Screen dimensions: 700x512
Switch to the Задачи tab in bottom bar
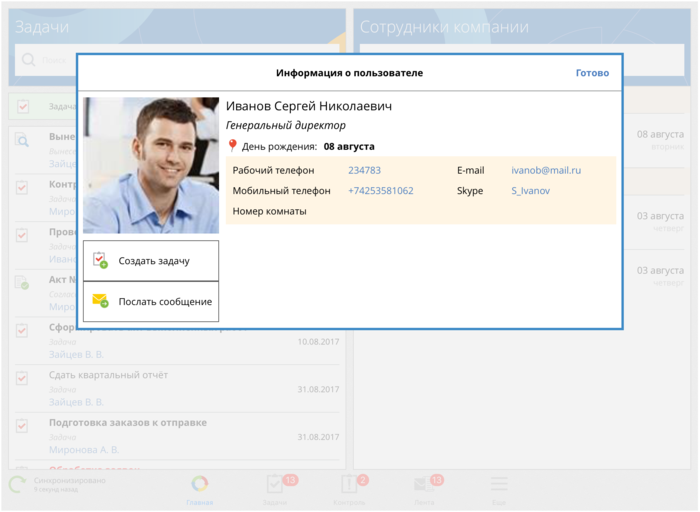pyautogui.click(x=275, y=486)
